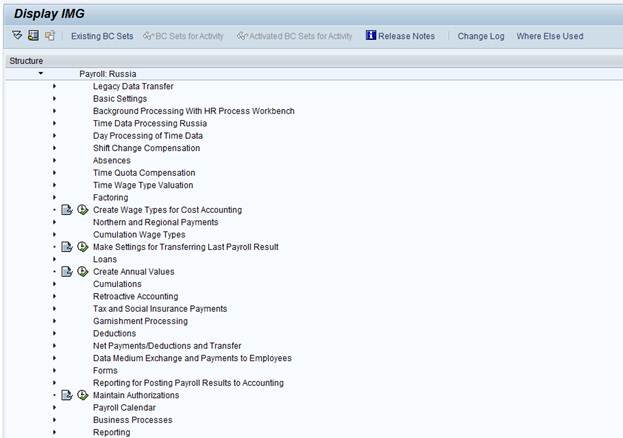Image resolution: width=623 pixels, height=438 pixels.
Task: Select Shift Change Compensation row
Action: (146, 148)
